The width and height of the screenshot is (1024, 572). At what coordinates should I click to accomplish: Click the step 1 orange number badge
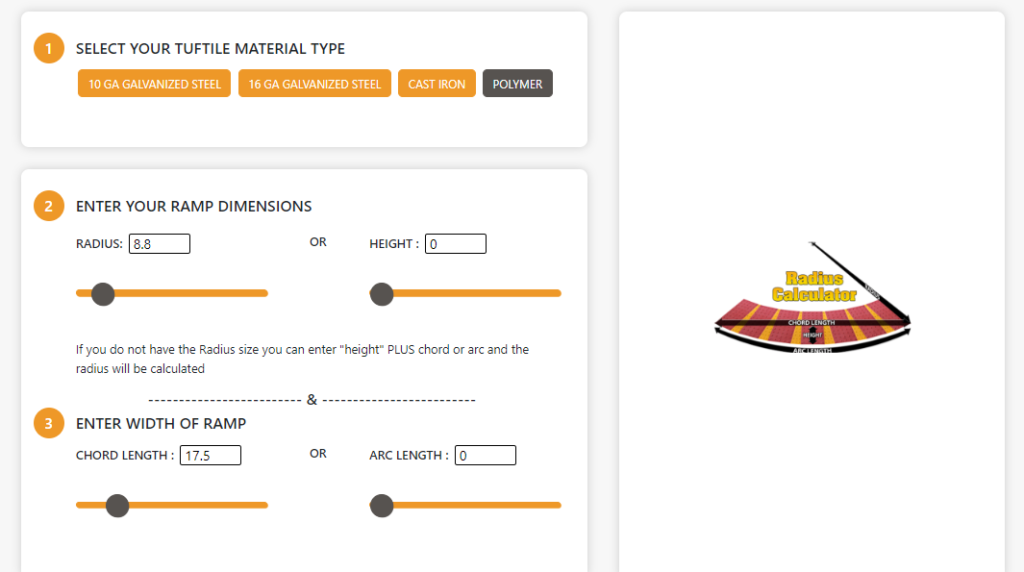[x=49, y=48]
